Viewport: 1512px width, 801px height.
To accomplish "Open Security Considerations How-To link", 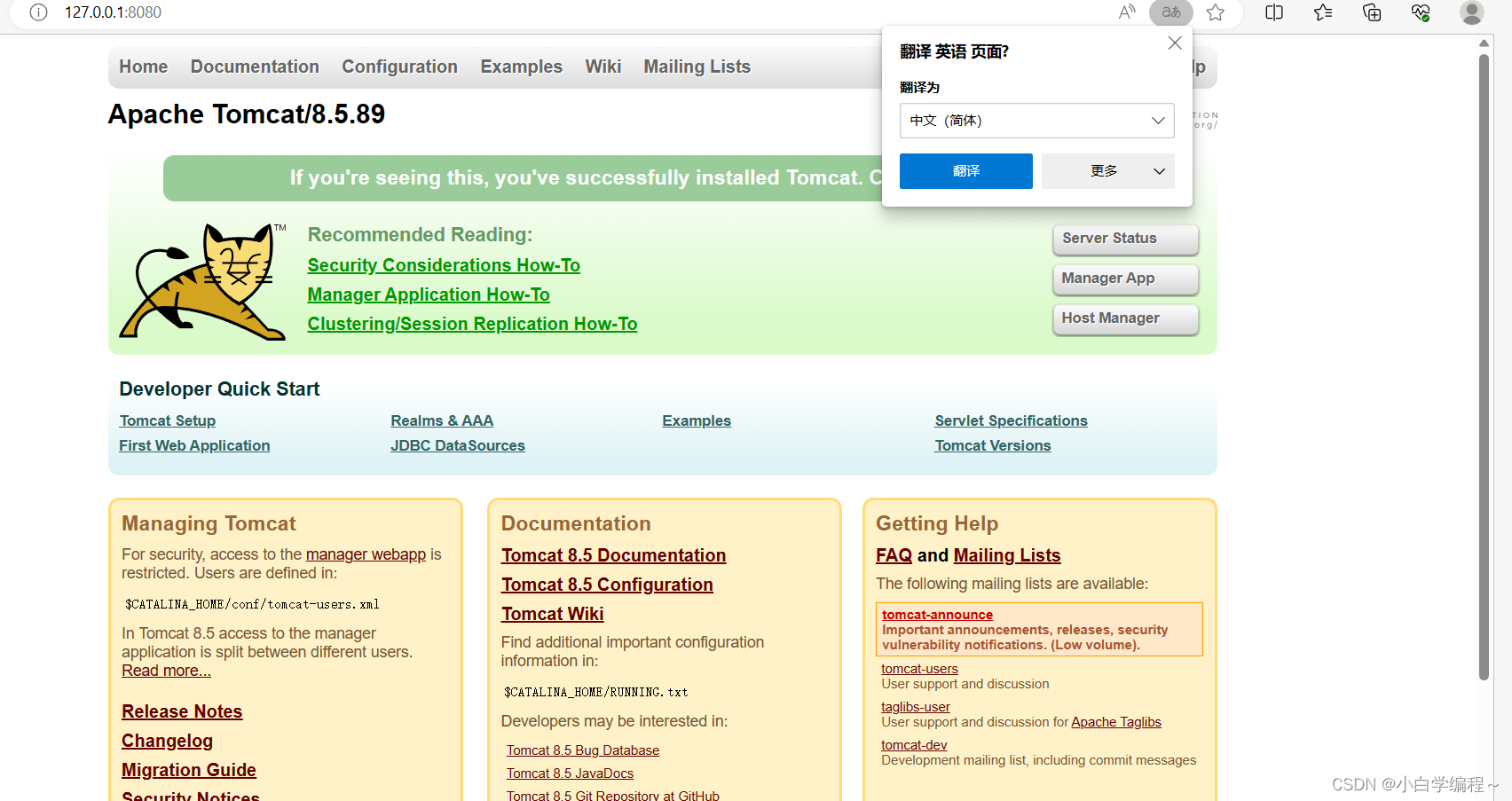I will click(444, 265).
